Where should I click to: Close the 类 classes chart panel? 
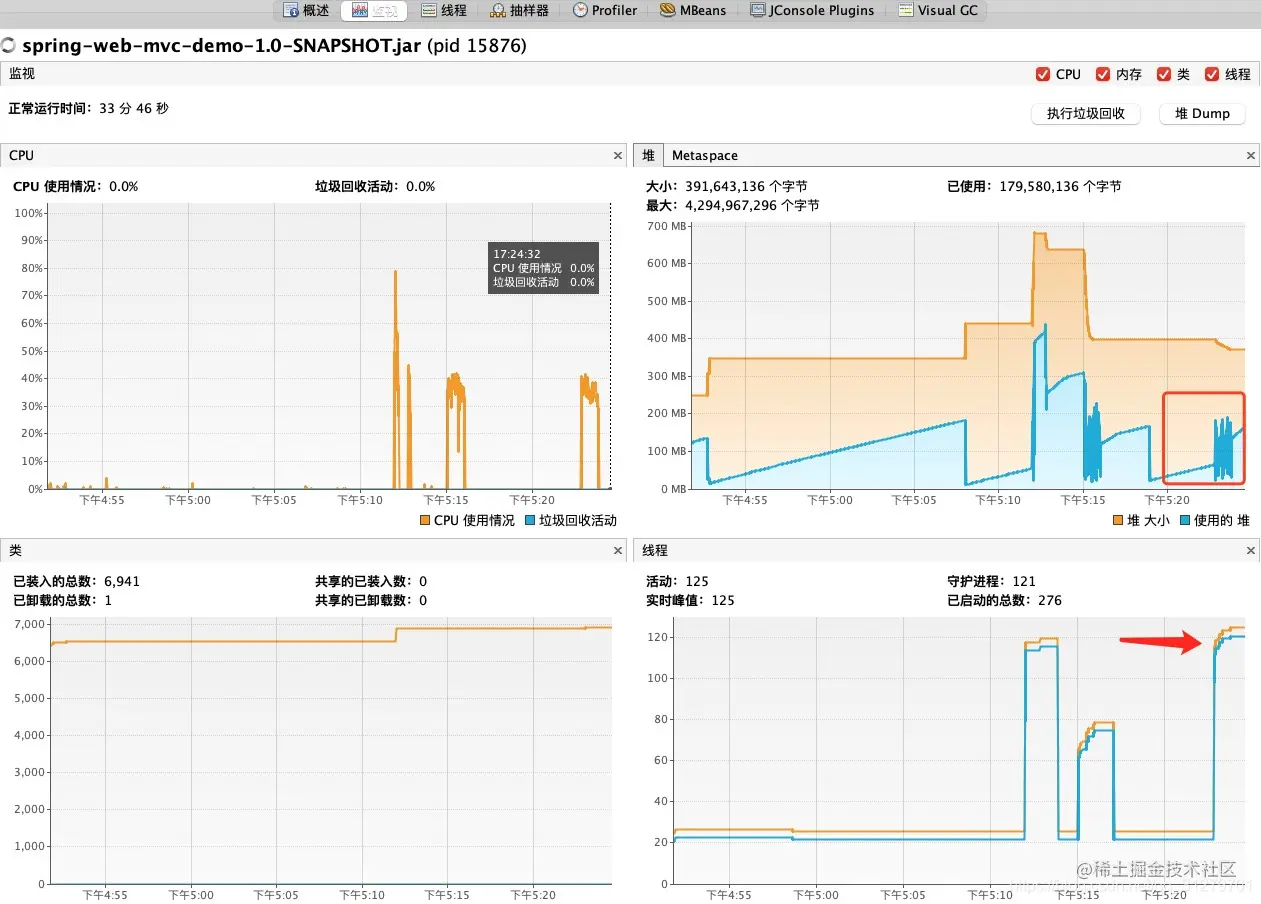[x=618, y=551]
